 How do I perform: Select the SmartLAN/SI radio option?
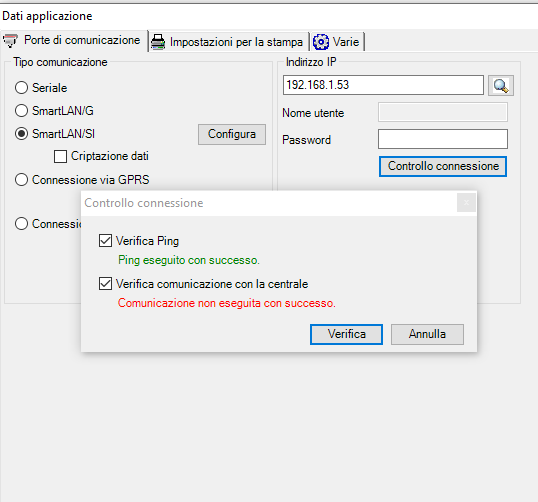click(21, 133)
